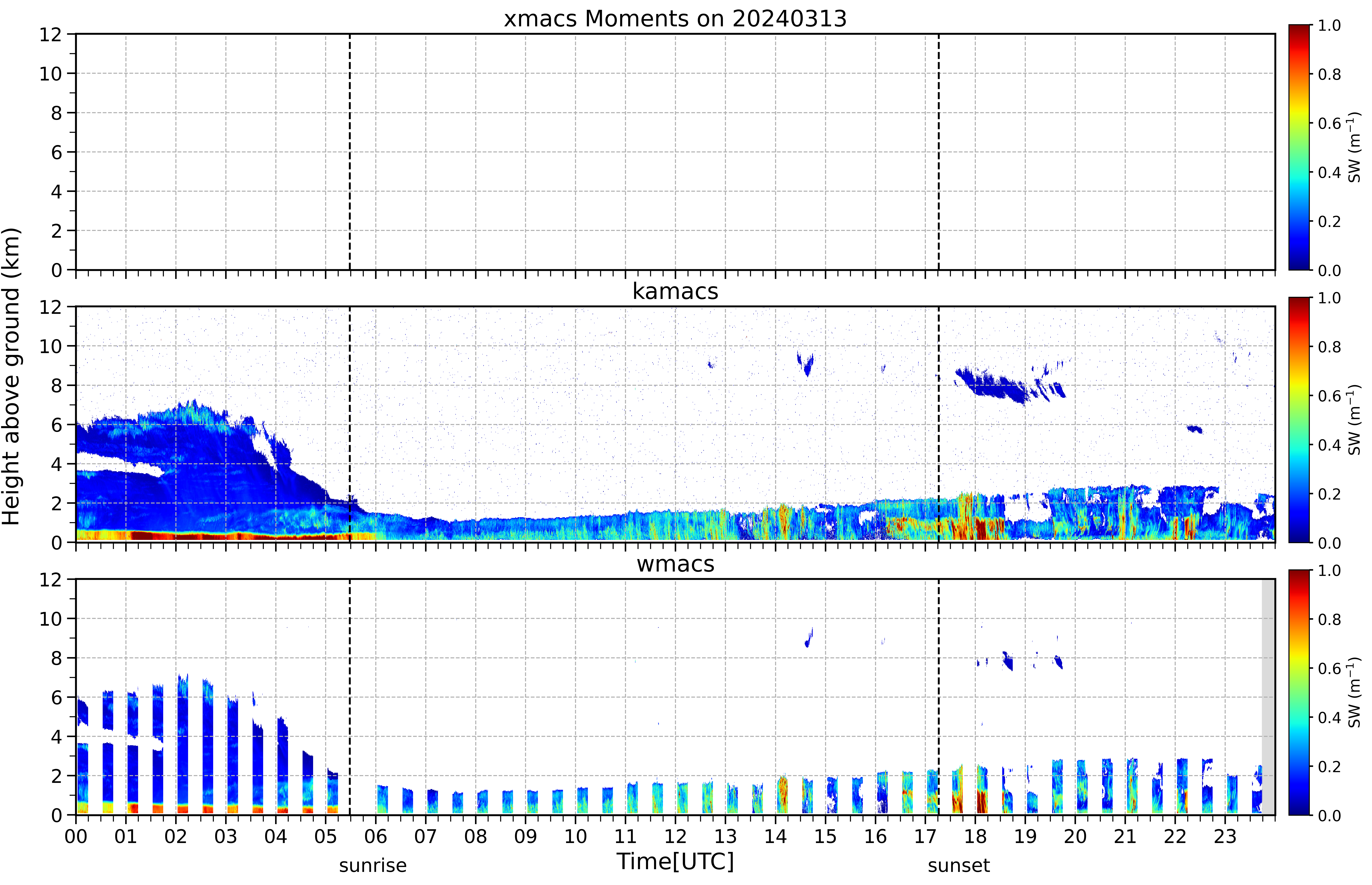This screenshot has width=1372, height=885.
Task: Click the xmacs colorbar 'SW (m⁻¹)' label
Action: (x=1354, y=147)
